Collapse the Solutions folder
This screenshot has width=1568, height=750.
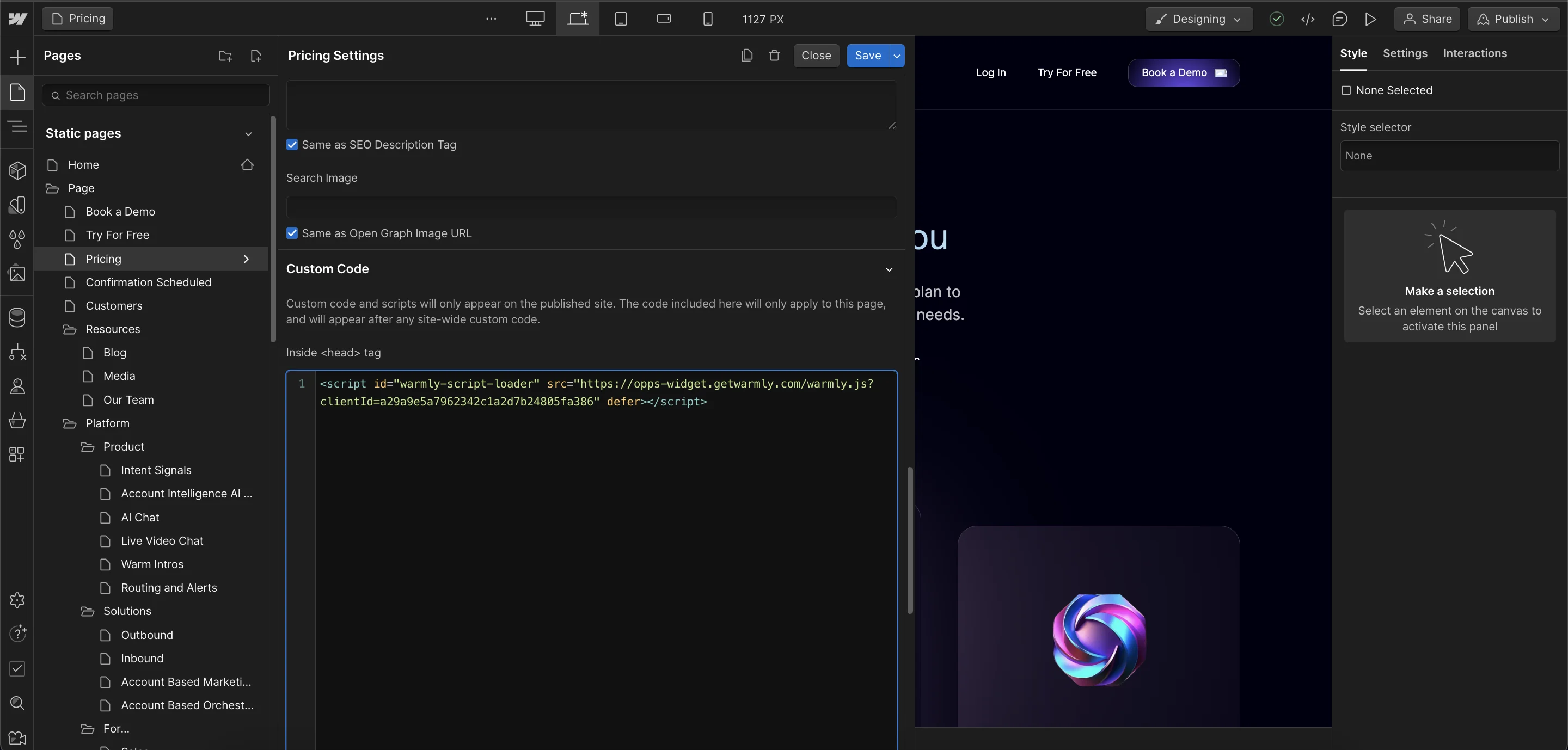[x=88, y=611]
